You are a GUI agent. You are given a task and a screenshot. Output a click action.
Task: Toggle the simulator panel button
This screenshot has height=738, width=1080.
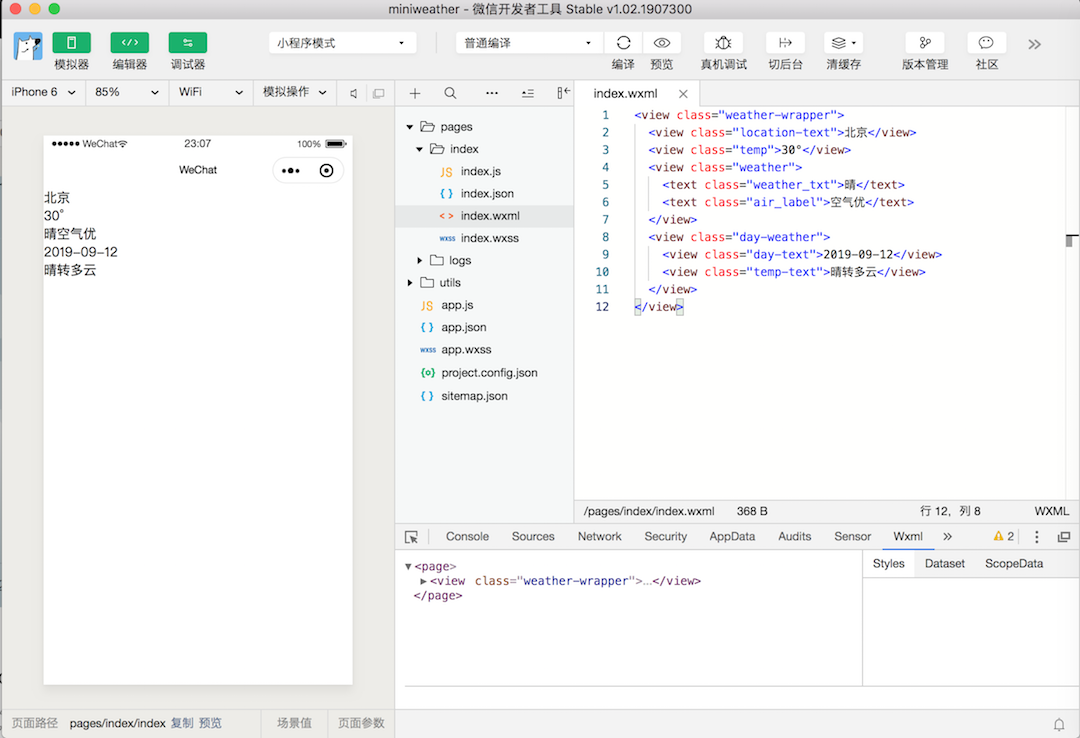pyautogui.click(x=71, y=43)
